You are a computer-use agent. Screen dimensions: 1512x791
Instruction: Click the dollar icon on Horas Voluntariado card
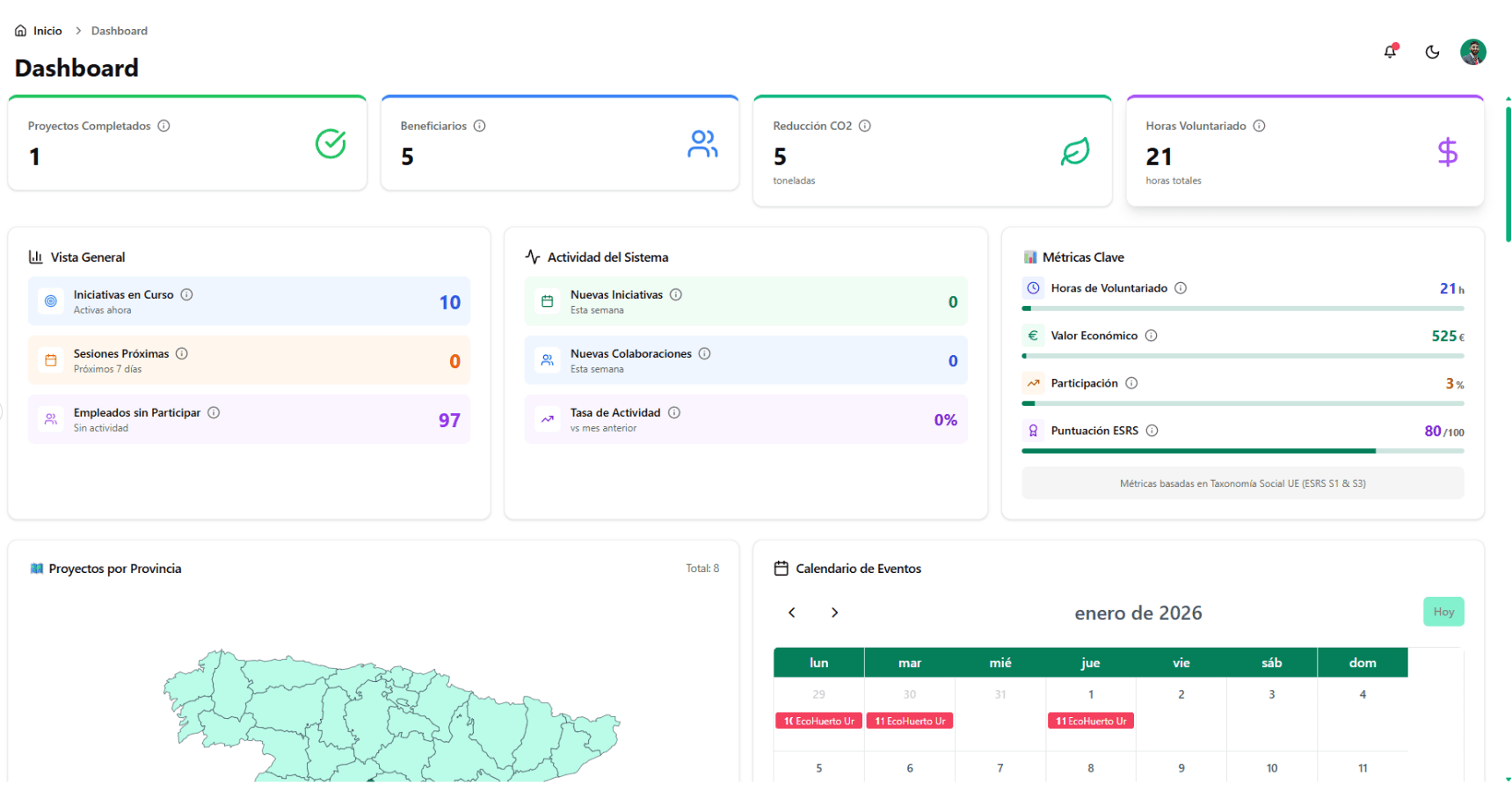coord(1447,152)
